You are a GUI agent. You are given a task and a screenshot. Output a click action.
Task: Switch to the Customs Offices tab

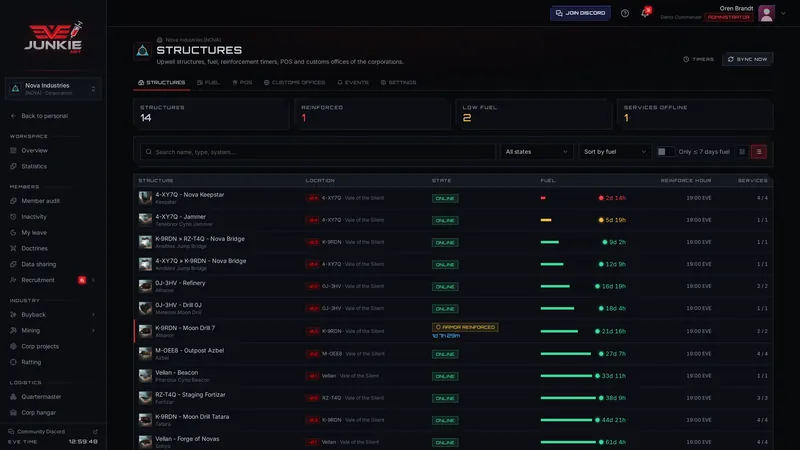pos(294,83)
